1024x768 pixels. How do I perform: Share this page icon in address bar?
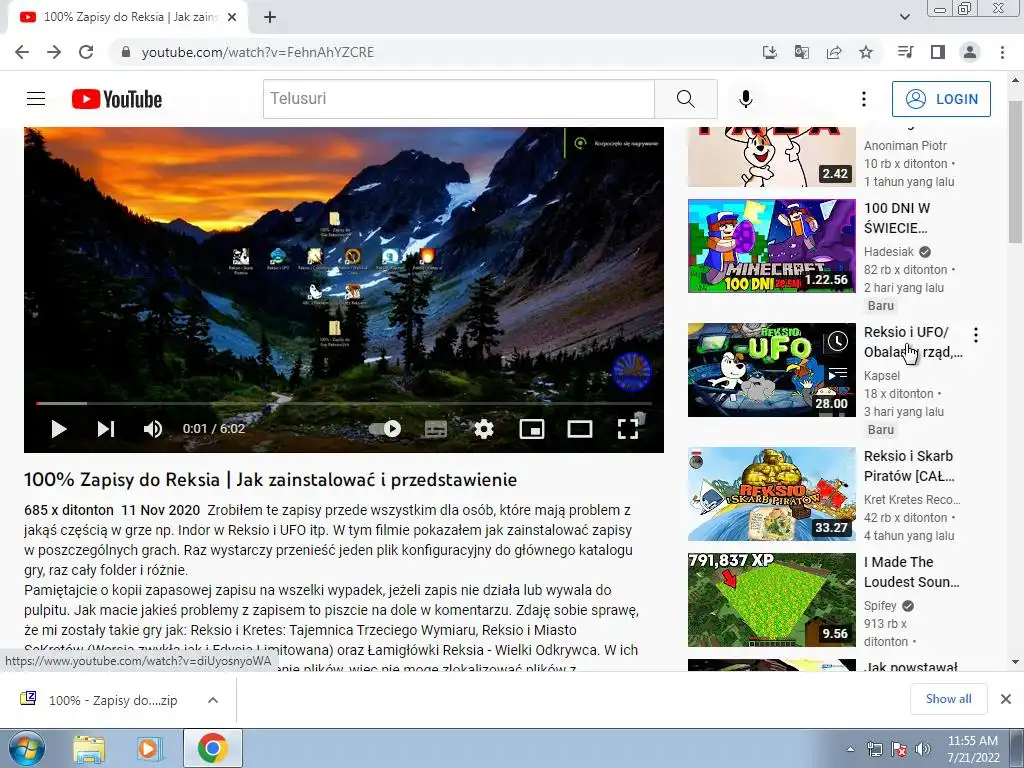834,52
